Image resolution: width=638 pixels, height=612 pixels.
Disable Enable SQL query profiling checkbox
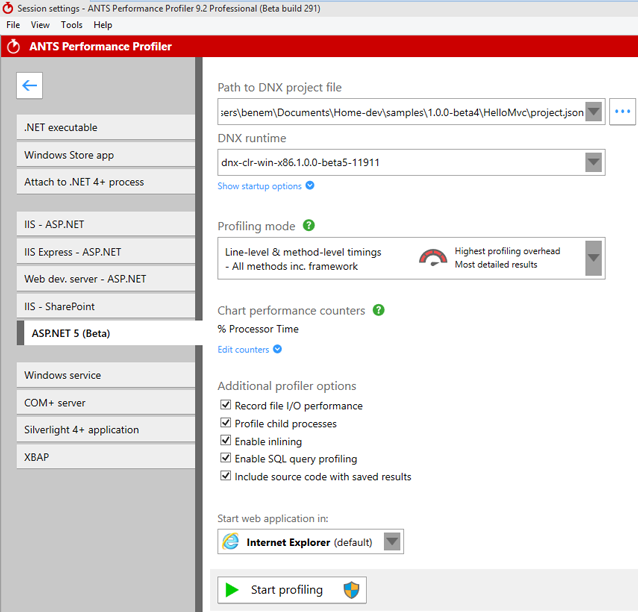point(225,458)
